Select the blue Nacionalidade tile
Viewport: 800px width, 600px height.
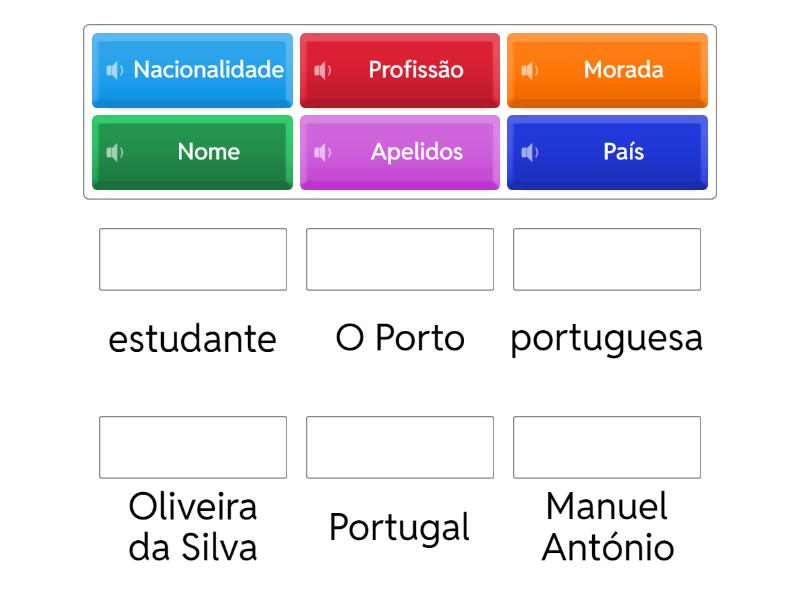[208, 70]
